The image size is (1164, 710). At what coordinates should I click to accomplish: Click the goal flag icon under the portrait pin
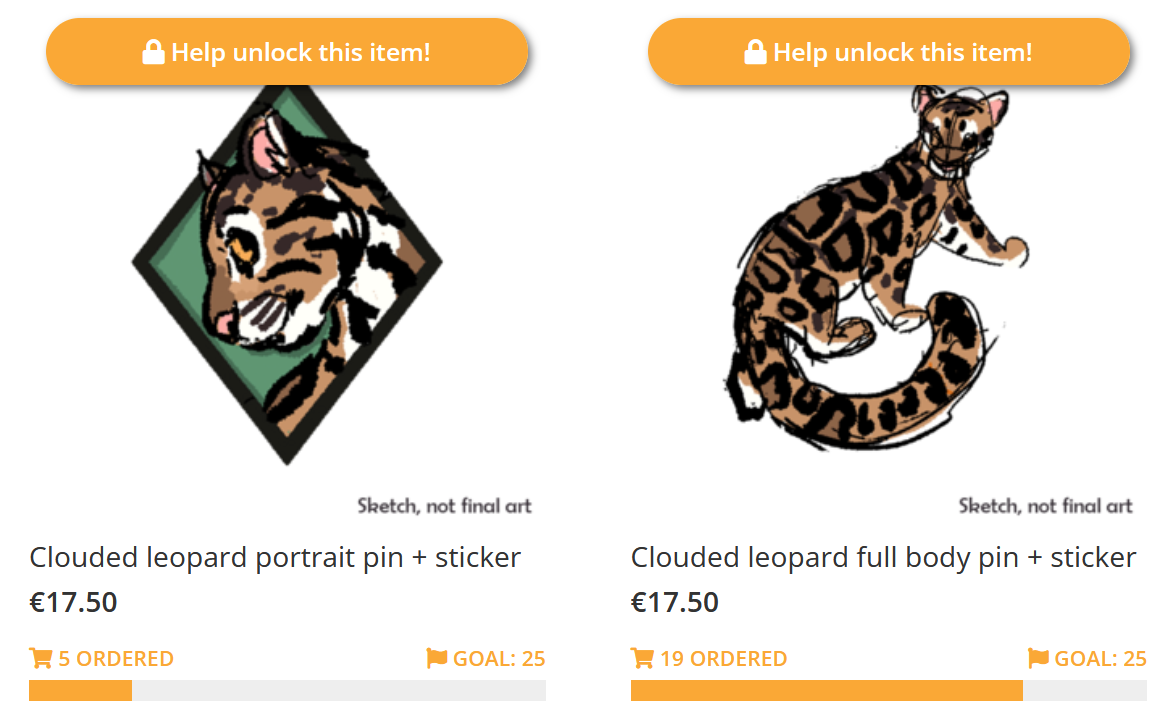click(436, 658)
